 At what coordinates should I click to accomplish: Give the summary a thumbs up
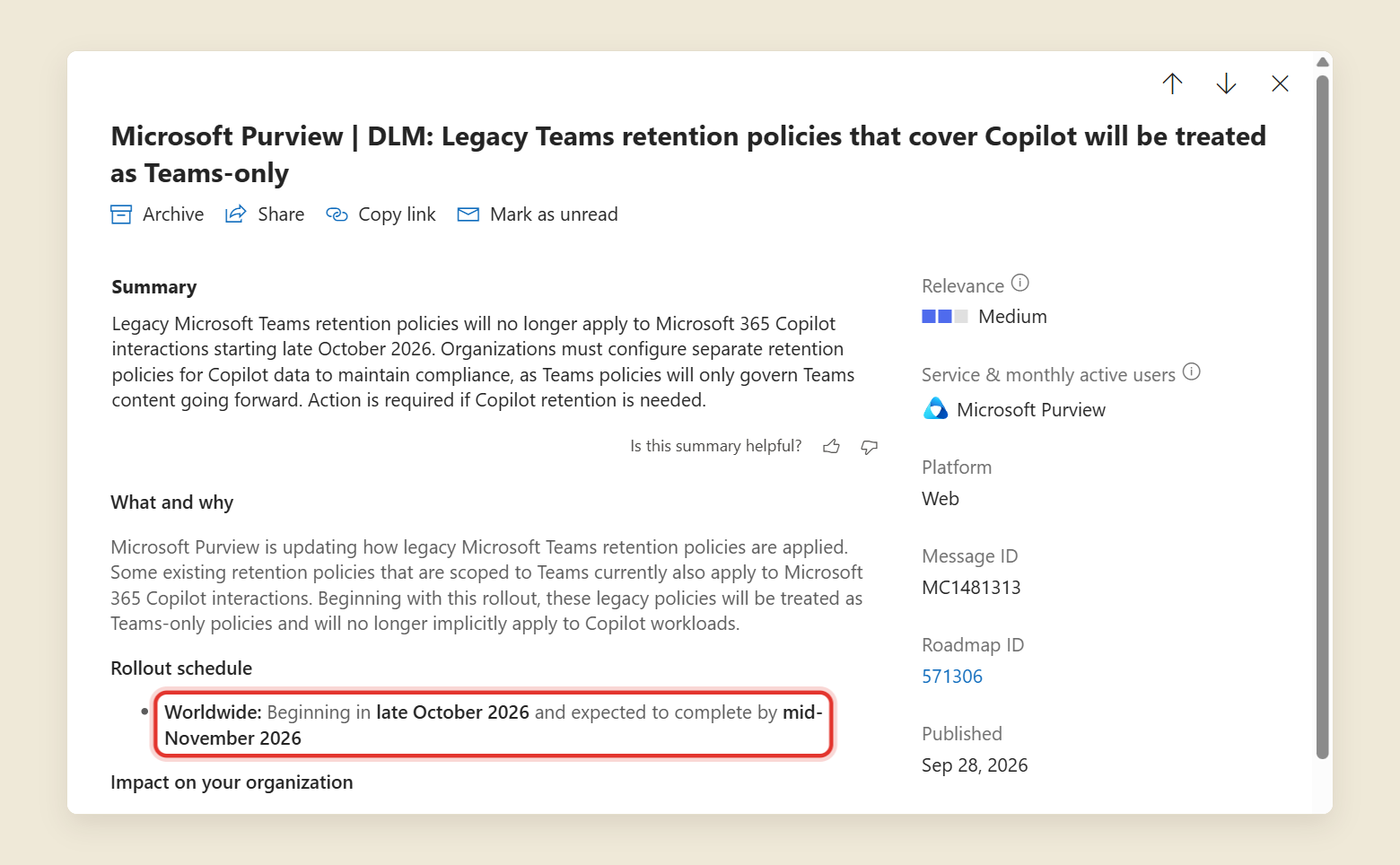tap(832, 446)
